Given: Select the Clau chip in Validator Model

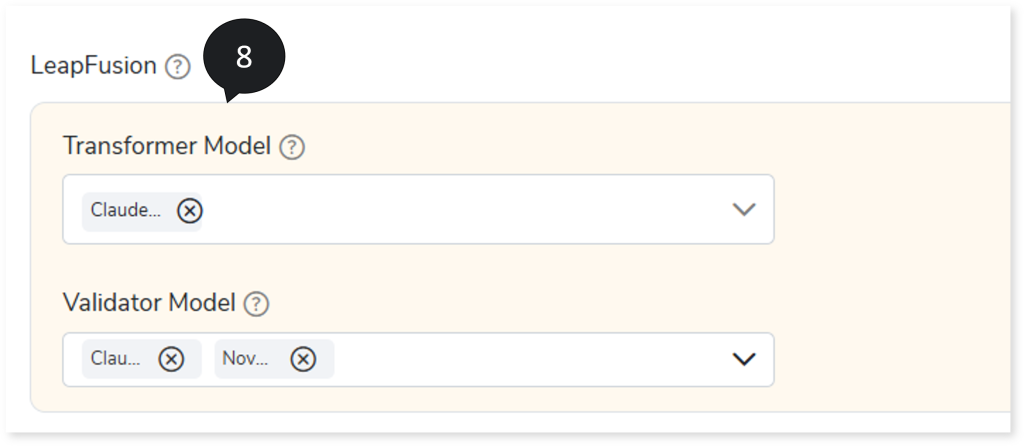Looking at the screenshot, I should pyautogui.click(x=116, y=359).
